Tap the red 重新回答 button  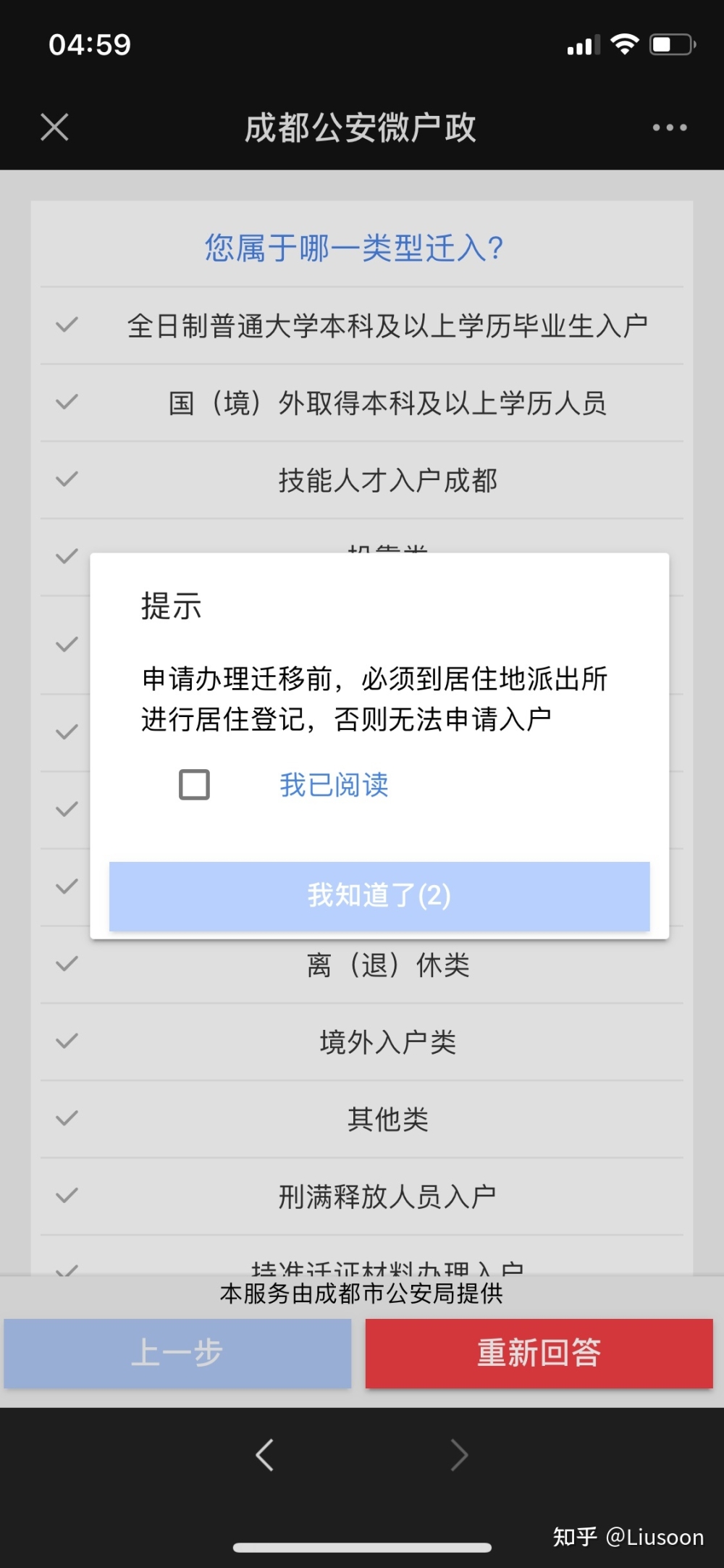539,1353
